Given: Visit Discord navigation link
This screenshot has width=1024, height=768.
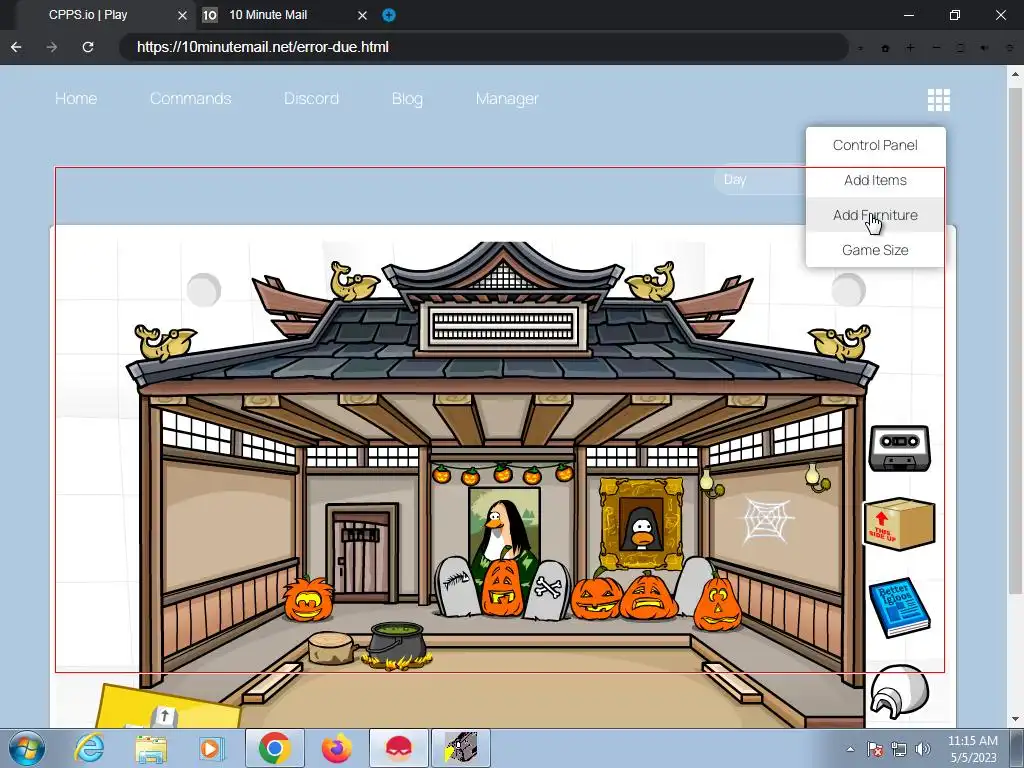Looking at the screenshot, I should (312, 99).
